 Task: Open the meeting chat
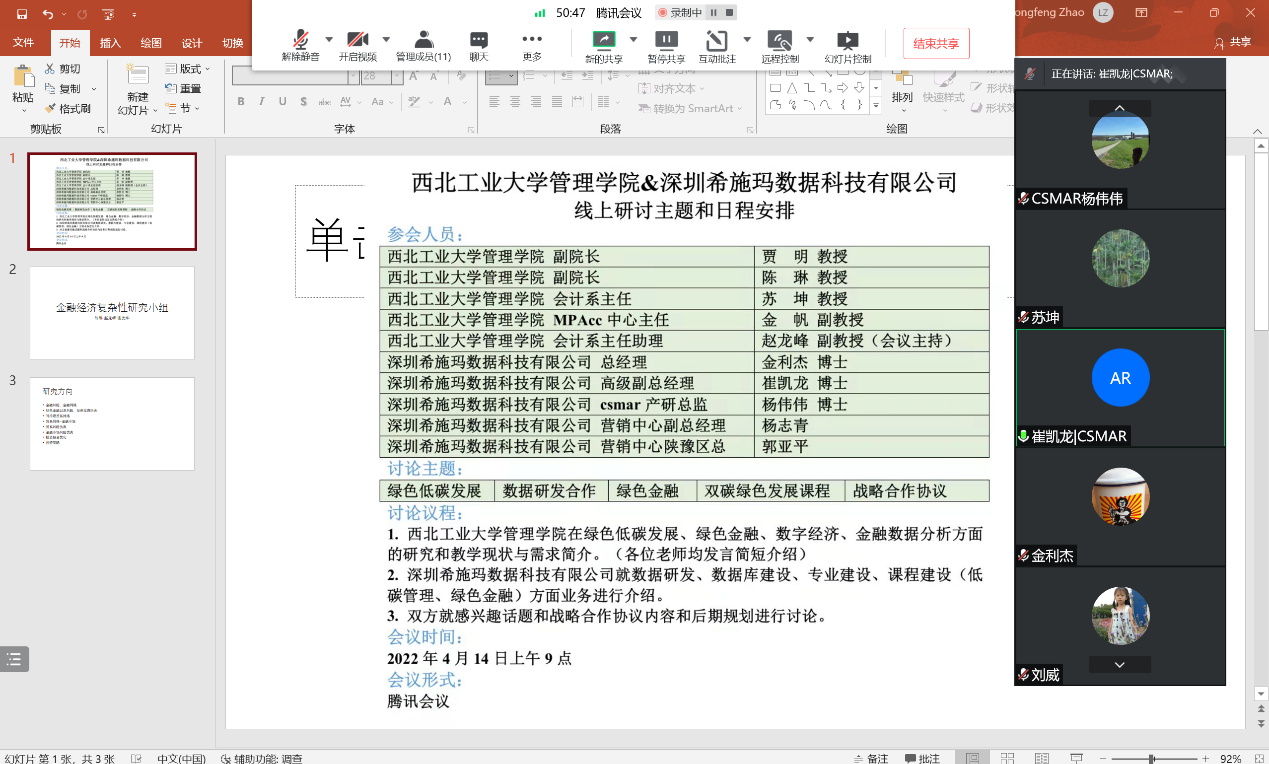tap(478, 44)
